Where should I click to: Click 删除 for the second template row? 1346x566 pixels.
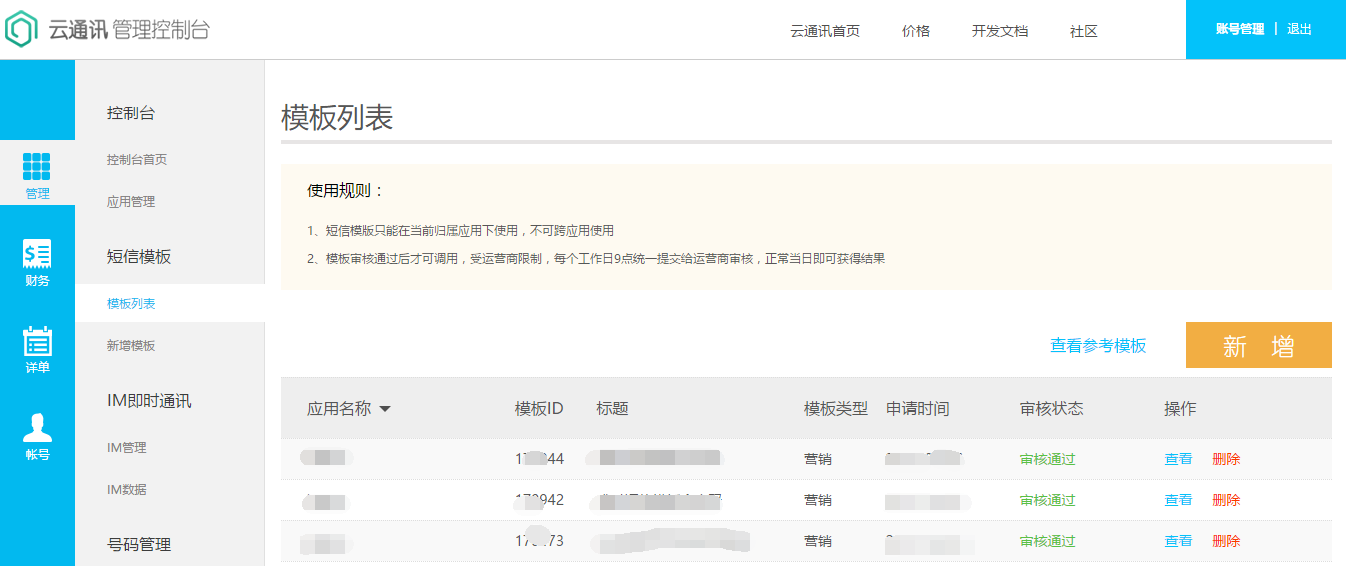point(1226,500)
